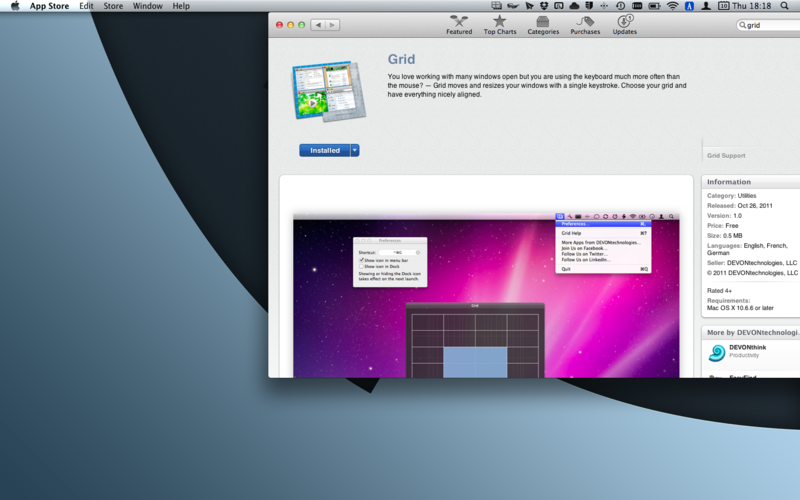Screen dimensions: 800x500
Task: Click the user account icon in the menu bar
Action: (706, 6)
